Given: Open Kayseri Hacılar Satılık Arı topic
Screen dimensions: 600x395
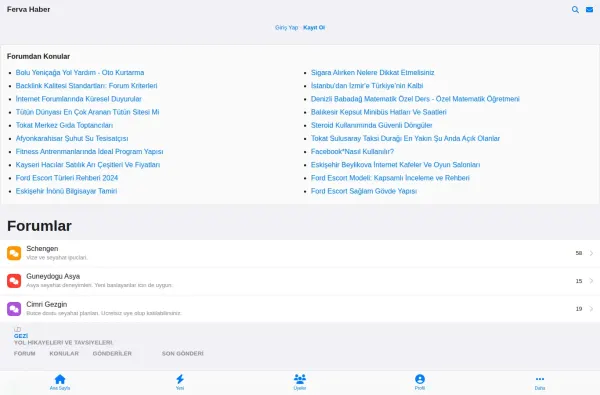Looking at the screenshot, I should point(88,165).
